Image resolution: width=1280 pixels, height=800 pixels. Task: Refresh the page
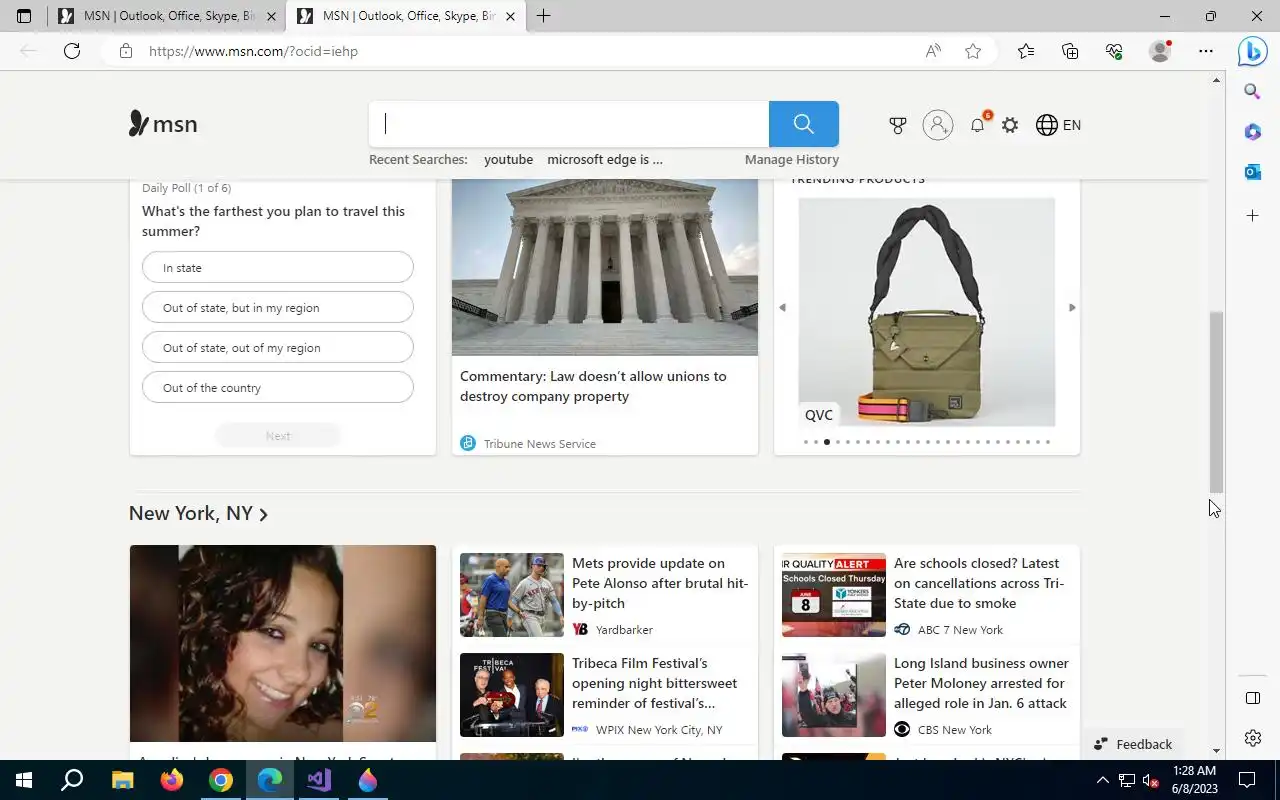pos(72,51)
